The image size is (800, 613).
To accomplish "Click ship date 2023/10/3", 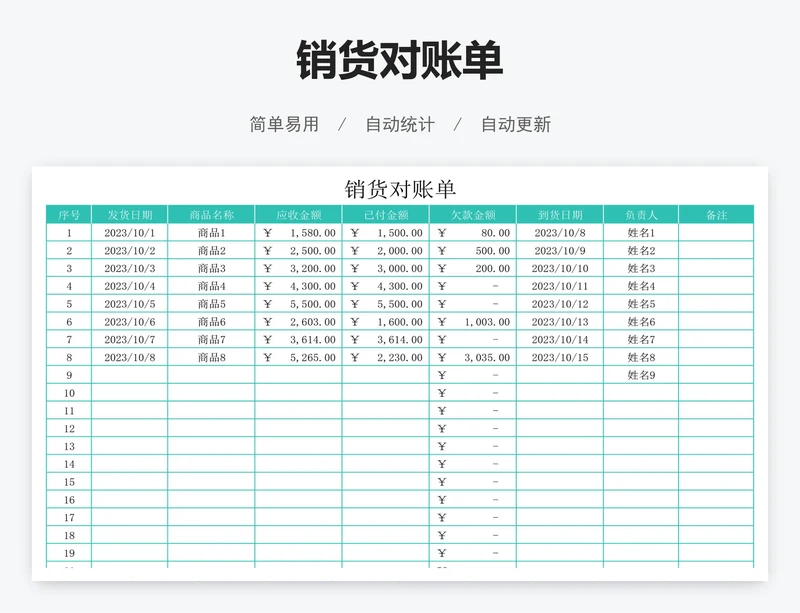I will point(130,268).
